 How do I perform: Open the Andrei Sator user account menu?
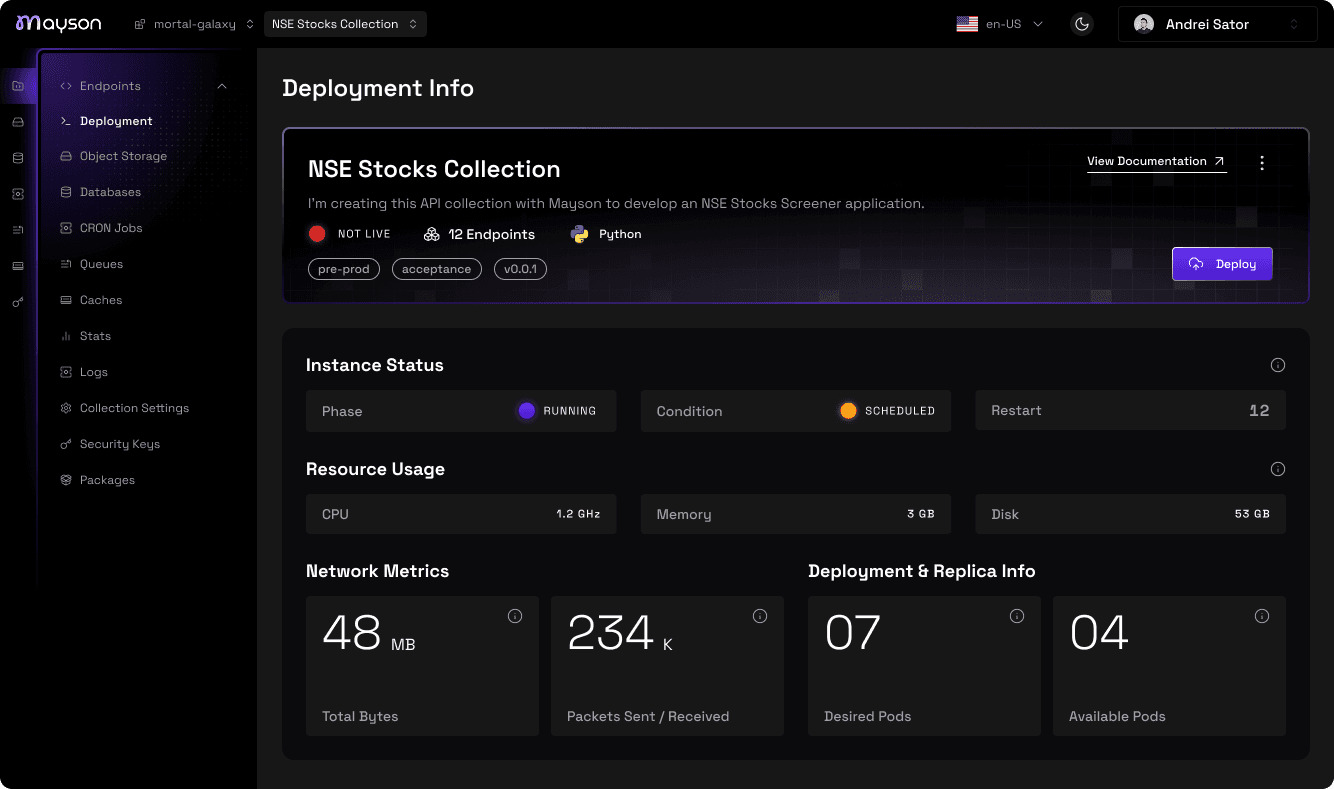tap(1217, 24)
